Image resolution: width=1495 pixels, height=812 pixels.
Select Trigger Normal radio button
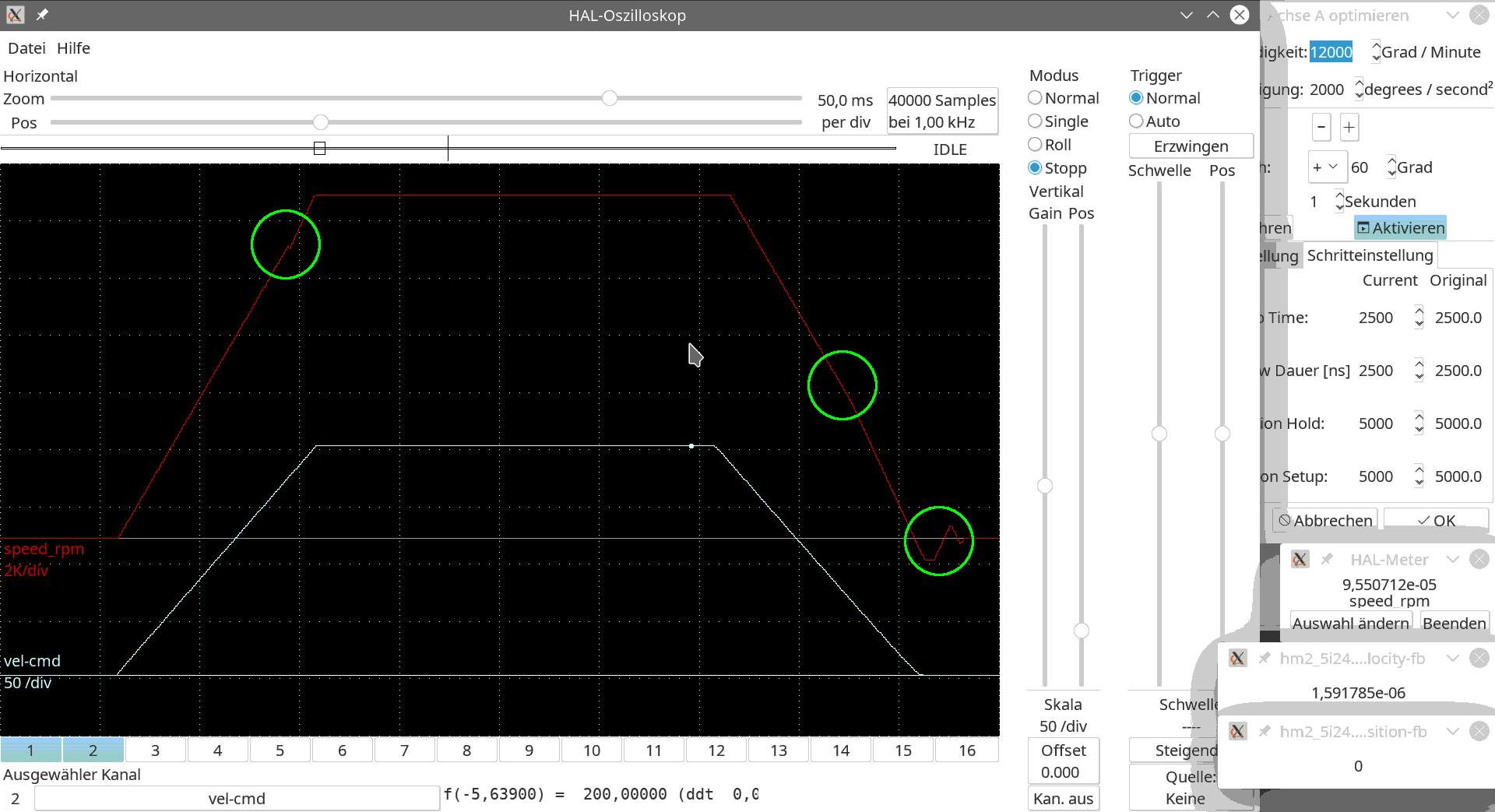1136,98
